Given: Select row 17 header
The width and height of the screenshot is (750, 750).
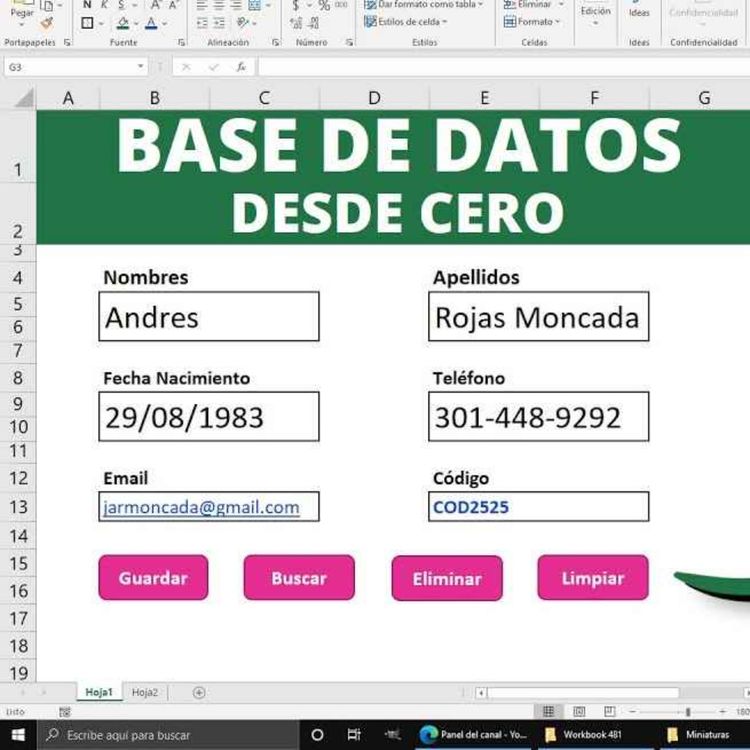Looking at the screenshot, I should (x=18, y=618).
